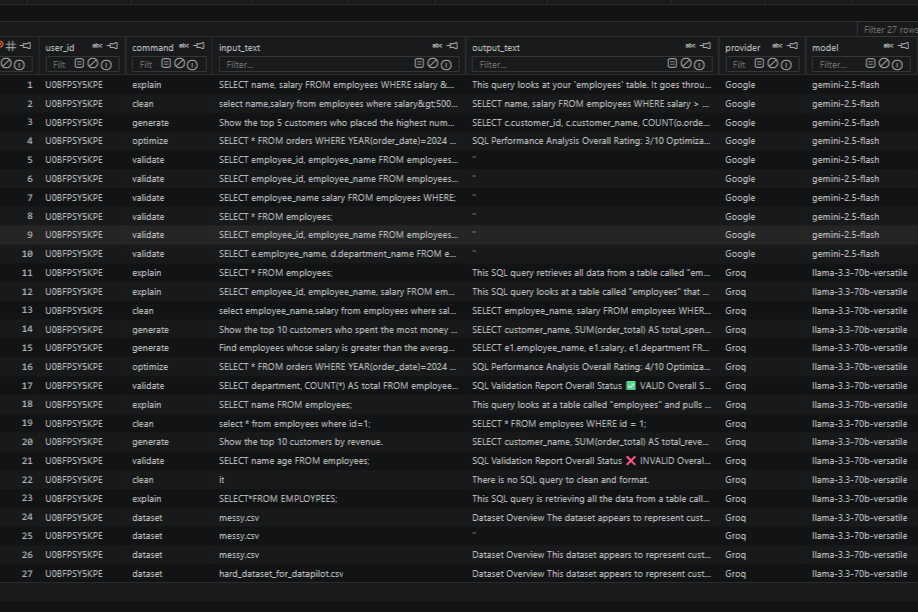918x612 pixels.
Task: Pin the command column
Action: [x=200, y=46]
